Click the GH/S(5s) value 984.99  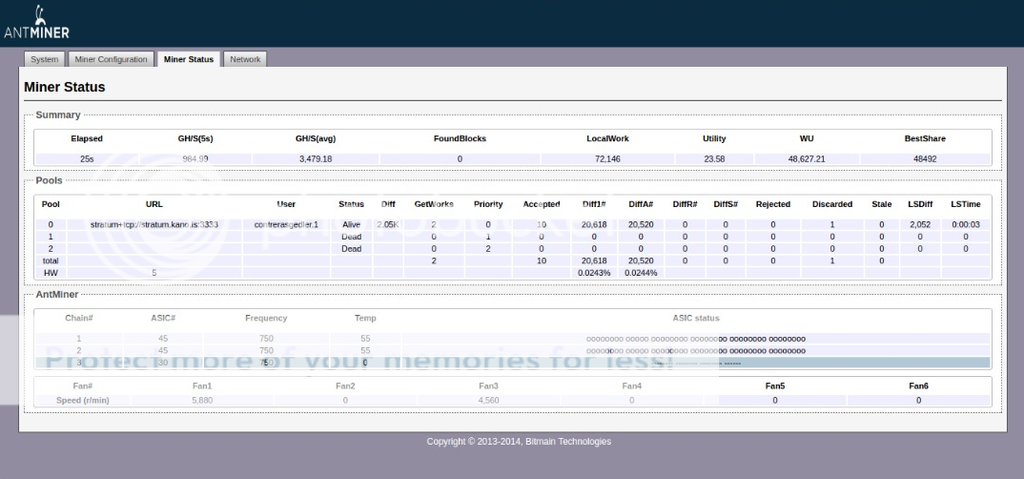[195, 159]
